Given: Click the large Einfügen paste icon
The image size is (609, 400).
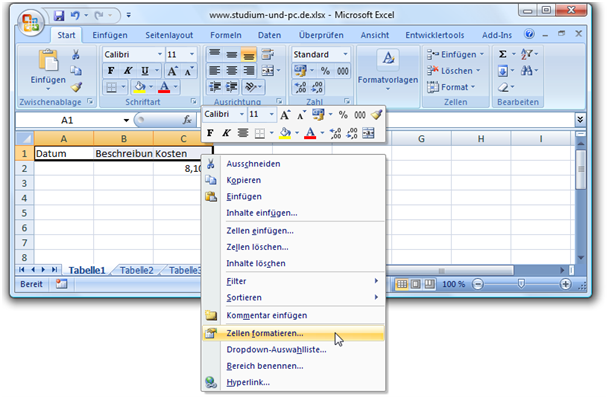Looking at the screenshot, I should point(49,61).
